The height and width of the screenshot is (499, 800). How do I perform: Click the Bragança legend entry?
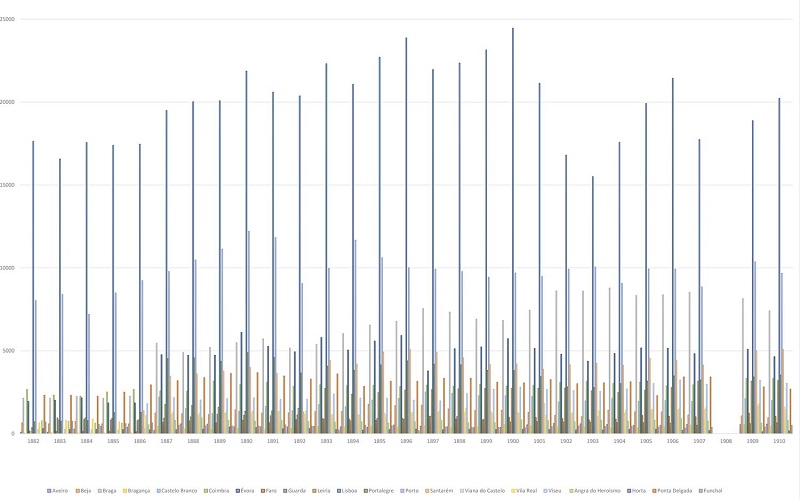141,491
